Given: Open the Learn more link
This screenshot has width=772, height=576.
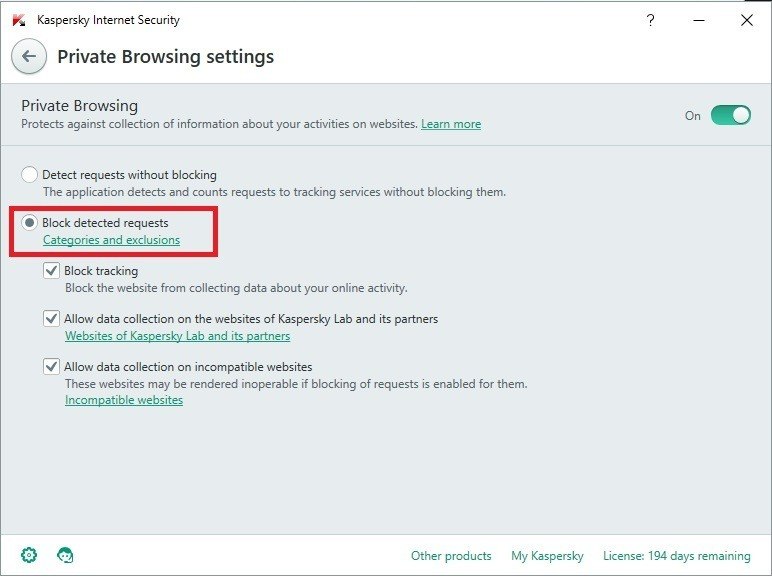Looking at the screenshot, I should coord(451,124).
